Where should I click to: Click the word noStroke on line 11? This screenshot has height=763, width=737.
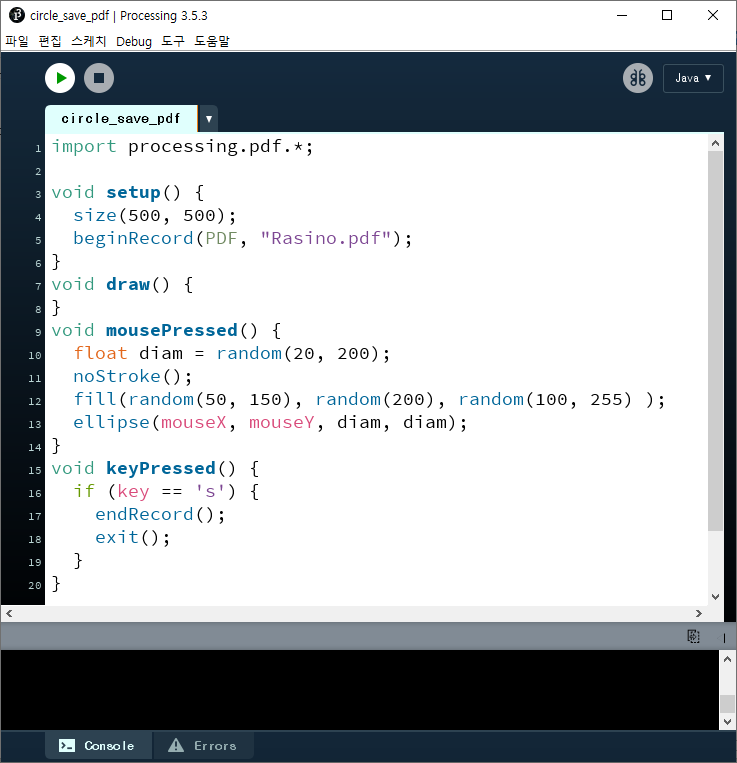point(117,376)
